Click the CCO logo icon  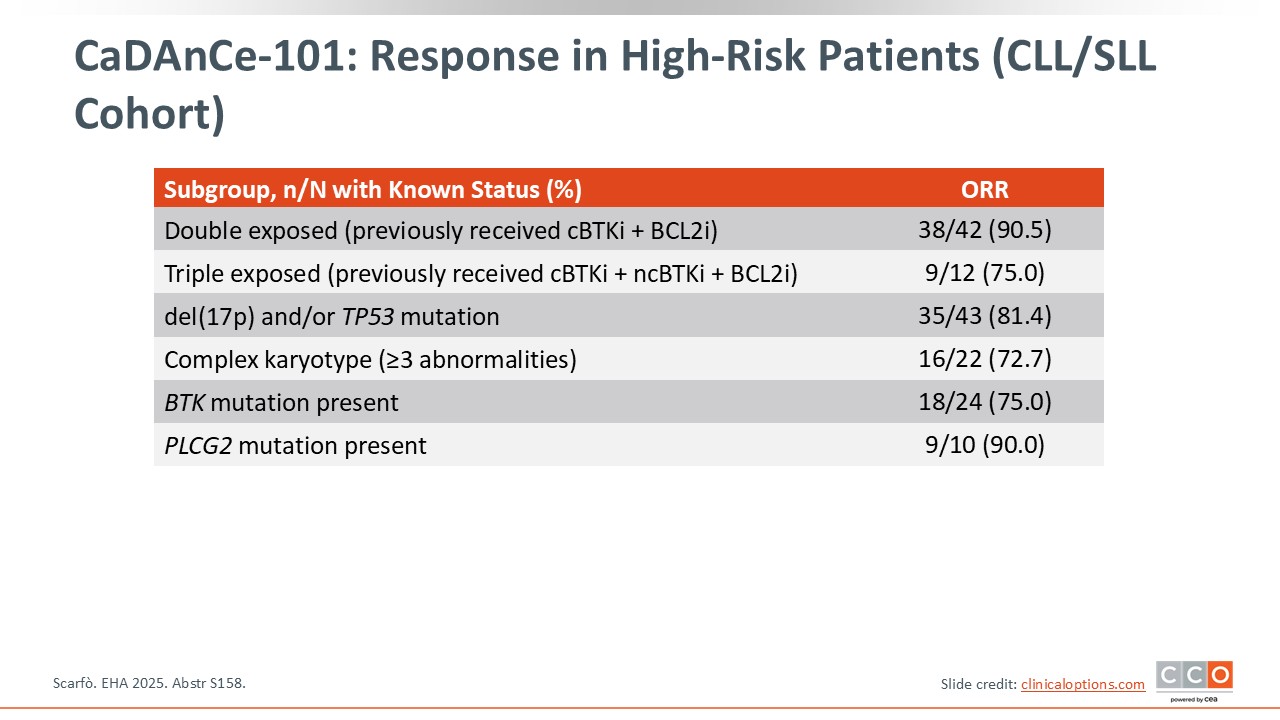1194,676
